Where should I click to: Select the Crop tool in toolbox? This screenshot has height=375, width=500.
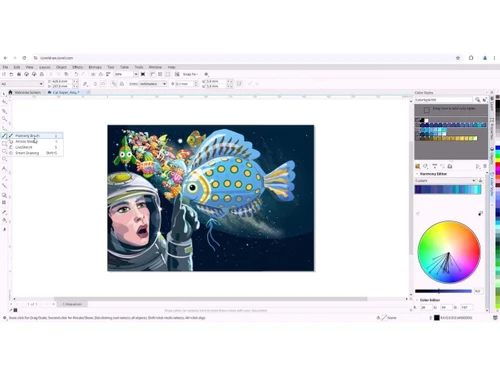tap(4, 111)
